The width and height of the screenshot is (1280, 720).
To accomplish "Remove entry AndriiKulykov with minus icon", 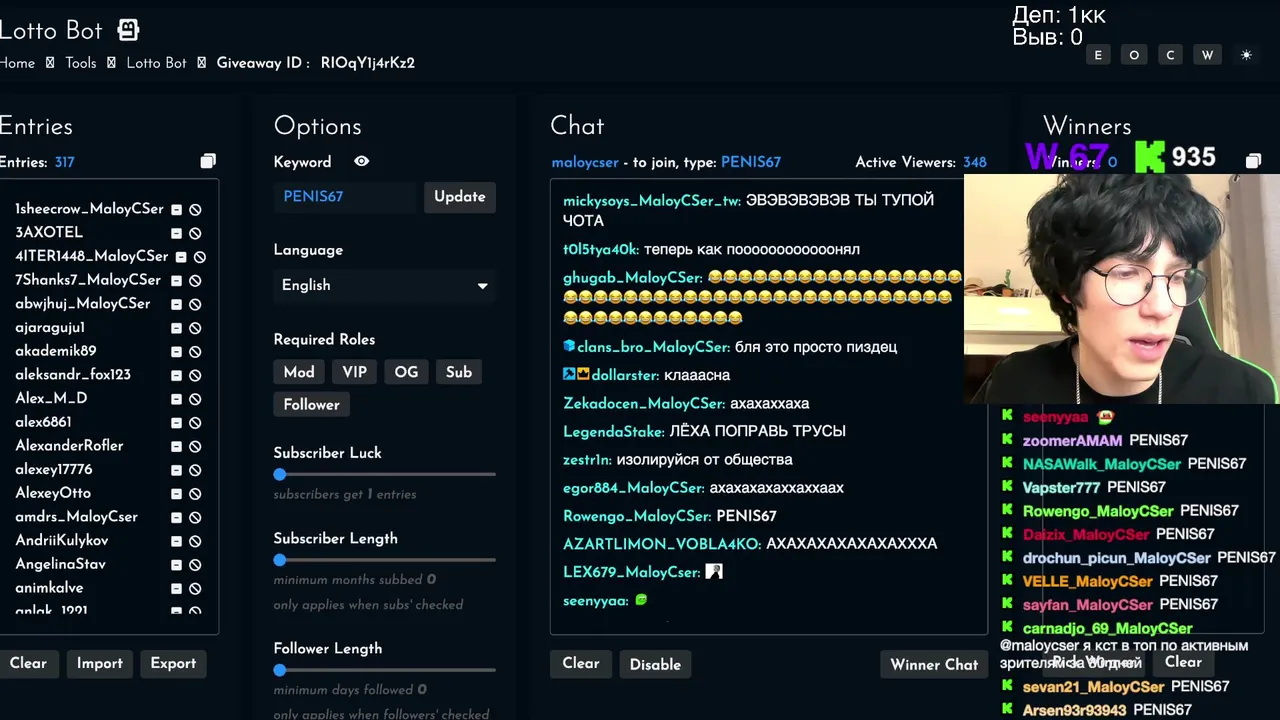I will click(176, 541).
